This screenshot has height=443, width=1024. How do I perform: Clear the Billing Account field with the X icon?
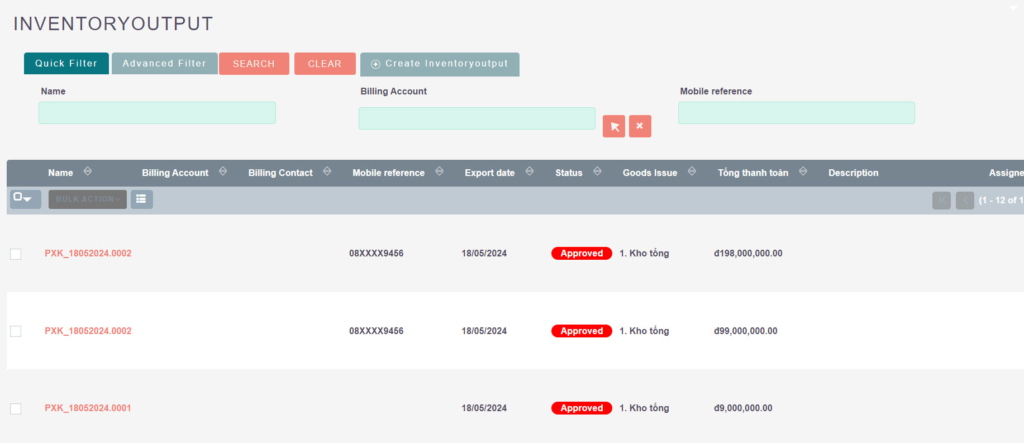click(640, 126)
